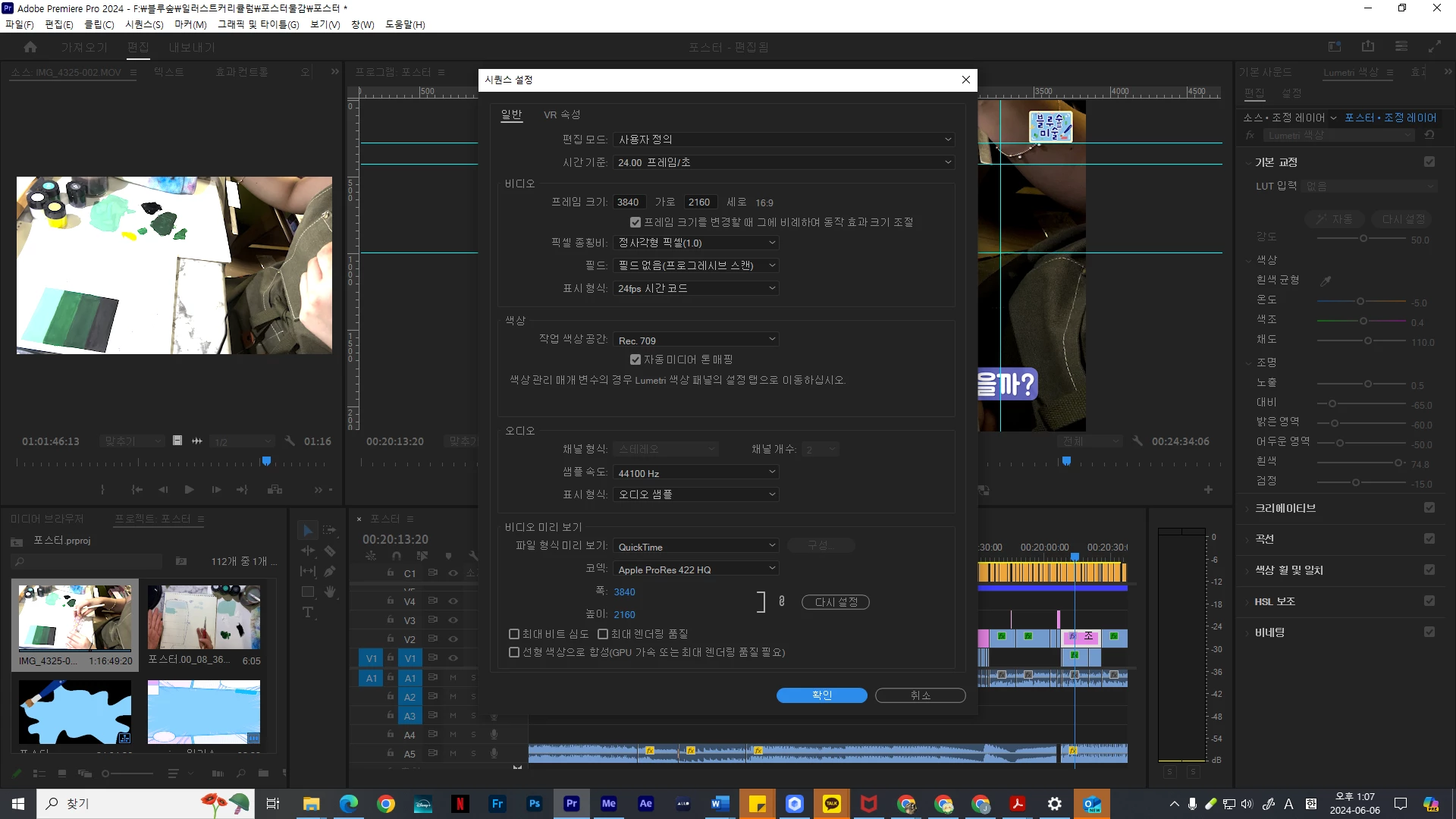Open Premiere Pro from the Windows taskbar

572,804
